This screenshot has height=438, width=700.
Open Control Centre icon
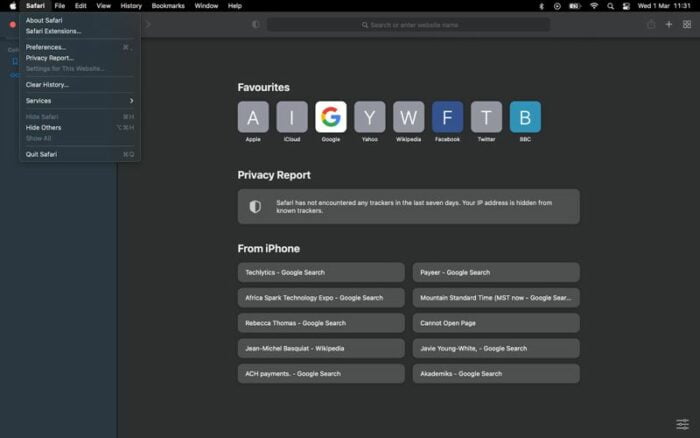click(x=626, y=6)
